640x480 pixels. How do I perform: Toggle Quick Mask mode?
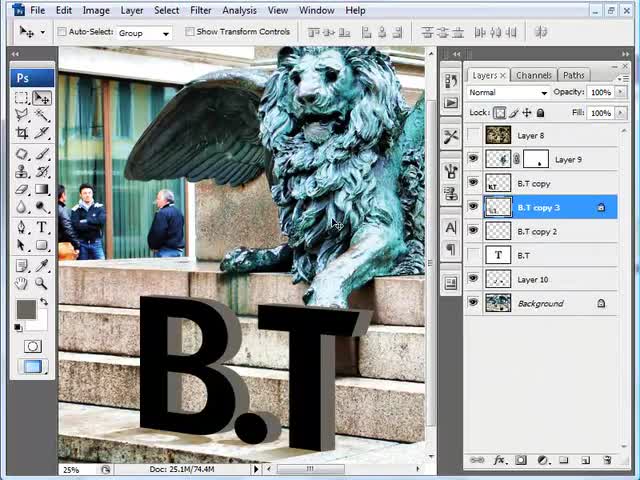click(x=33, y=347)
